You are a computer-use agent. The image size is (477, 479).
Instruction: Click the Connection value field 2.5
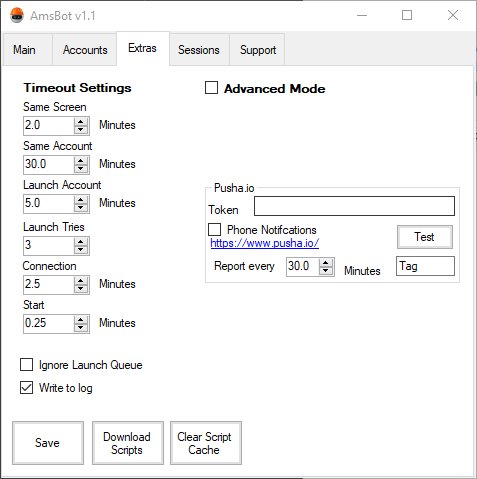(x=49, y=285)
